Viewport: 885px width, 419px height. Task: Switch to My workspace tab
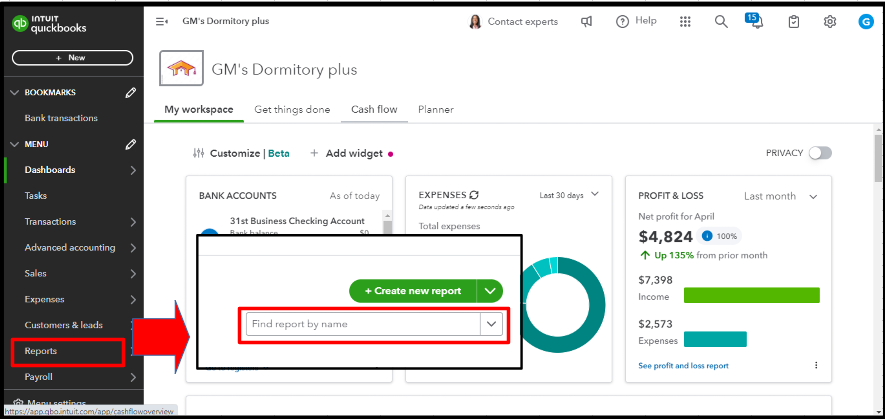(199, 110)
